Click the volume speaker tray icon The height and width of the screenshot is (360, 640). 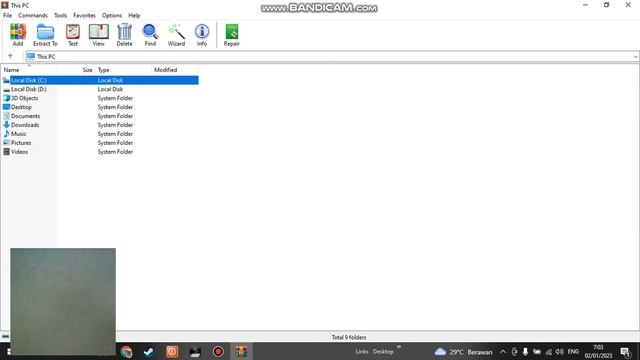click(559, 352)
